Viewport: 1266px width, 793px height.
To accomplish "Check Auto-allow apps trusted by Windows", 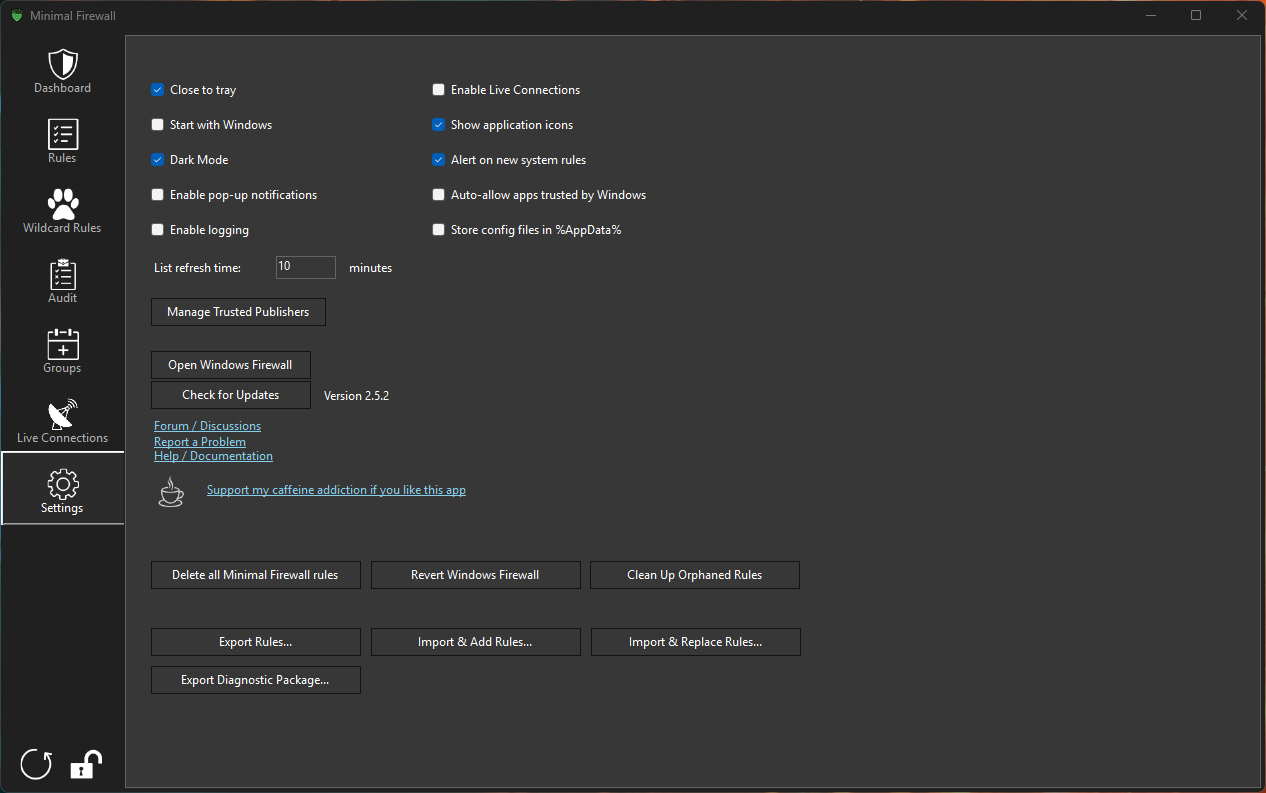I will click(438, 195).
